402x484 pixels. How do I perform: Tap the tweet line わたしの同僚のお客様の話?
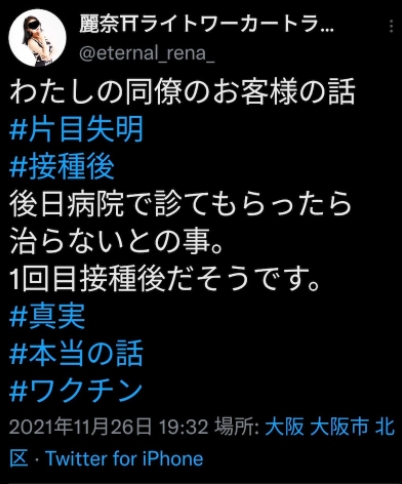[182, 92]
